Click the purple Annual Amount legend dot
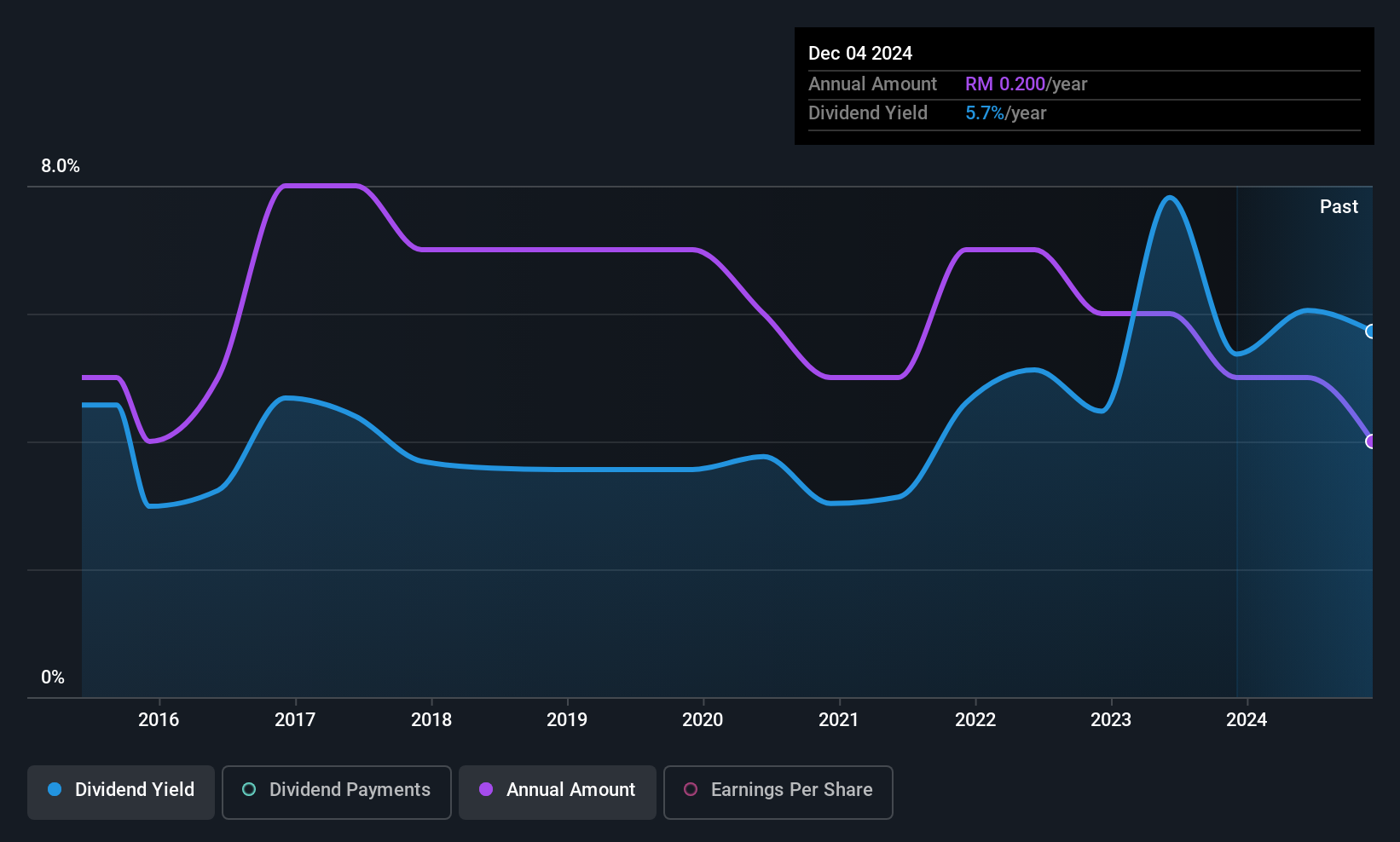1400x842 pixels. click(486, 789)
